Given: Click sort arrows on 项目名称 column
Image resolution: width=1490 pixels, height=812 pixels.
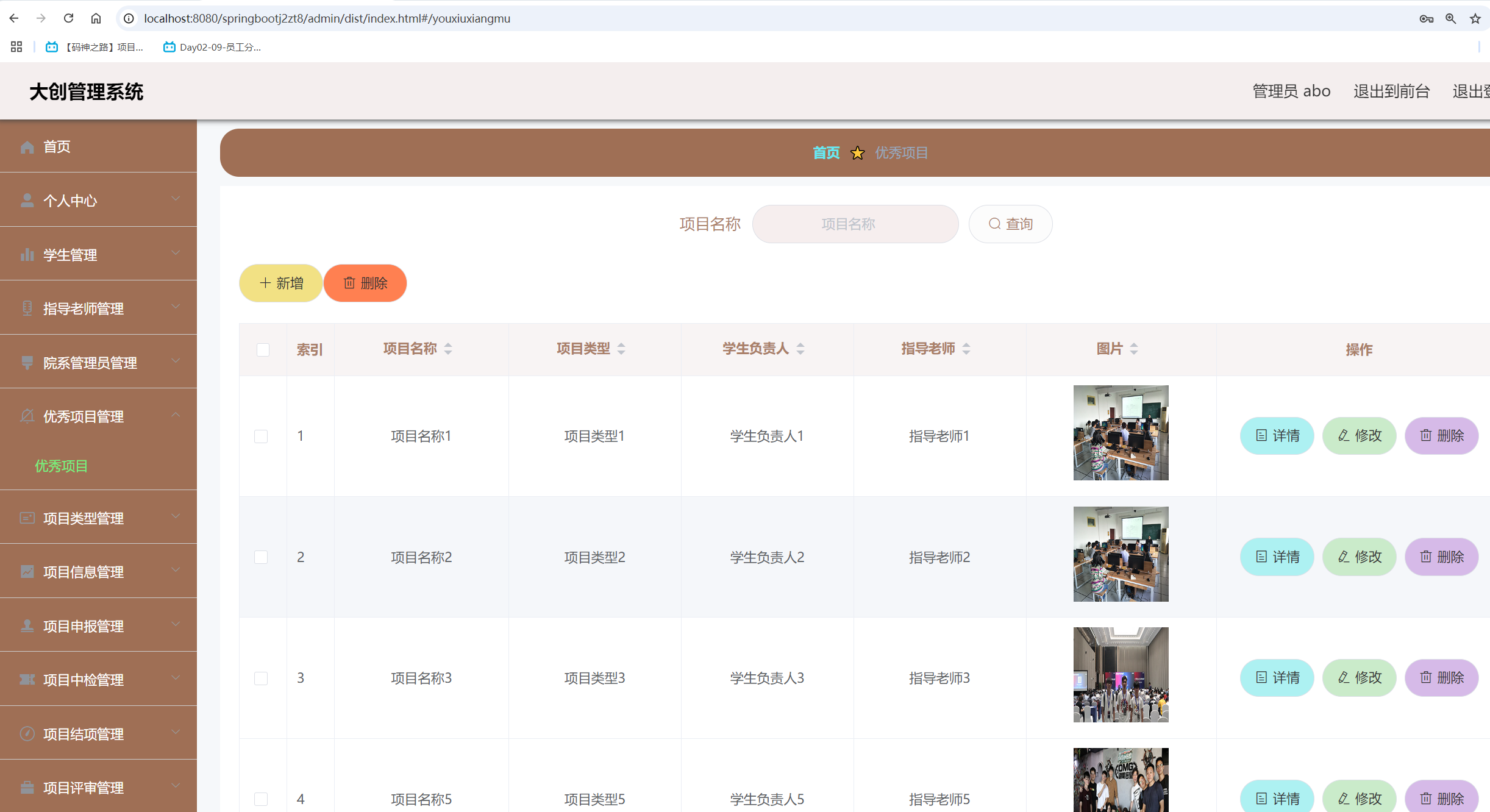Looking at the screenshot, I should (x=448, y=349).
